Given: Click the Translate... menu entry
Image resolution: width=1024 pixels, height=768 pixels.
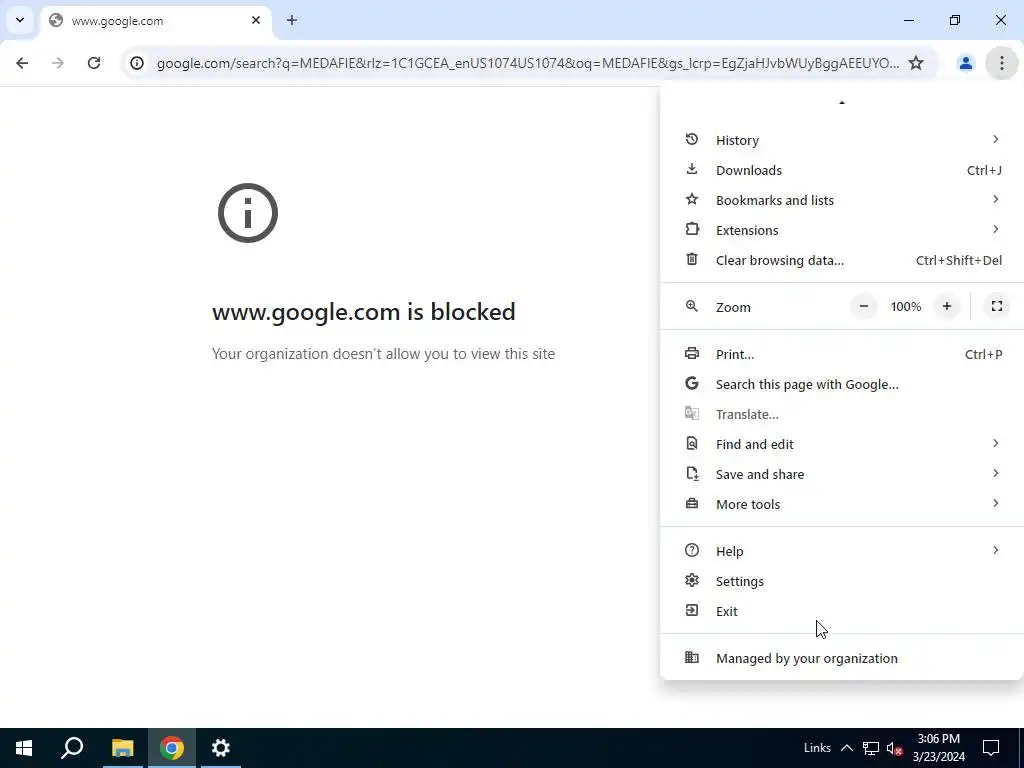Looking at the screenshot, I should [x=842, y=414].
